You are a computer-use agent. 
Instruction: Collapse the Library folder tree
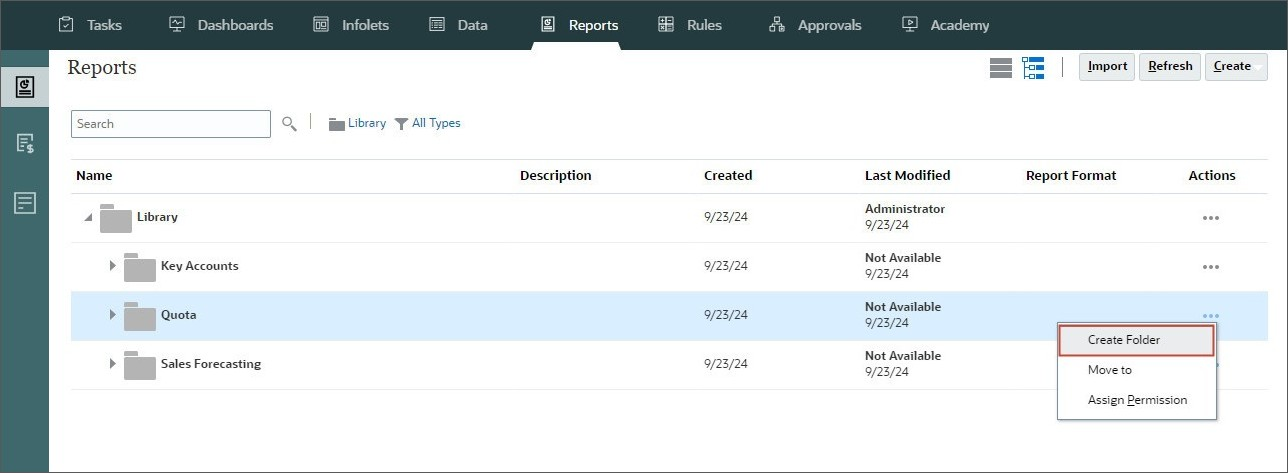(89, 217)
